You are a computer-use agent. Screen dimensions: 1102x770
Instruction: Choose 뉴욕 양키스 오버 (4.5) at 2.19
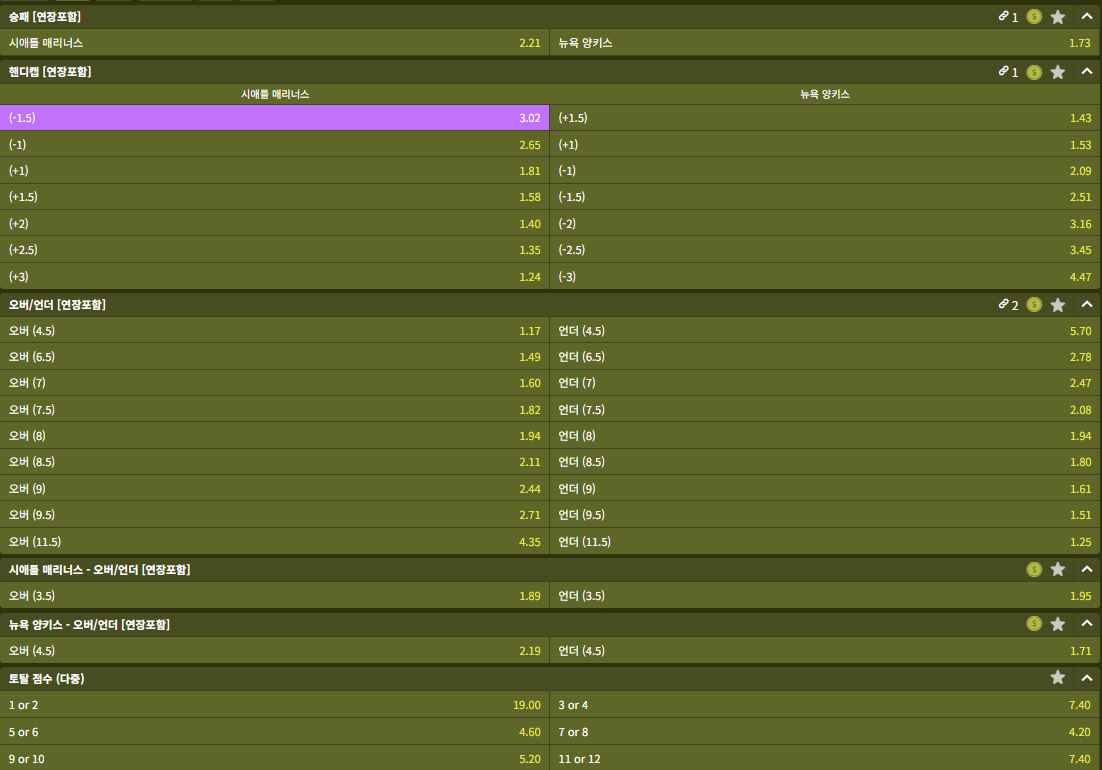(x=274, y=650)
